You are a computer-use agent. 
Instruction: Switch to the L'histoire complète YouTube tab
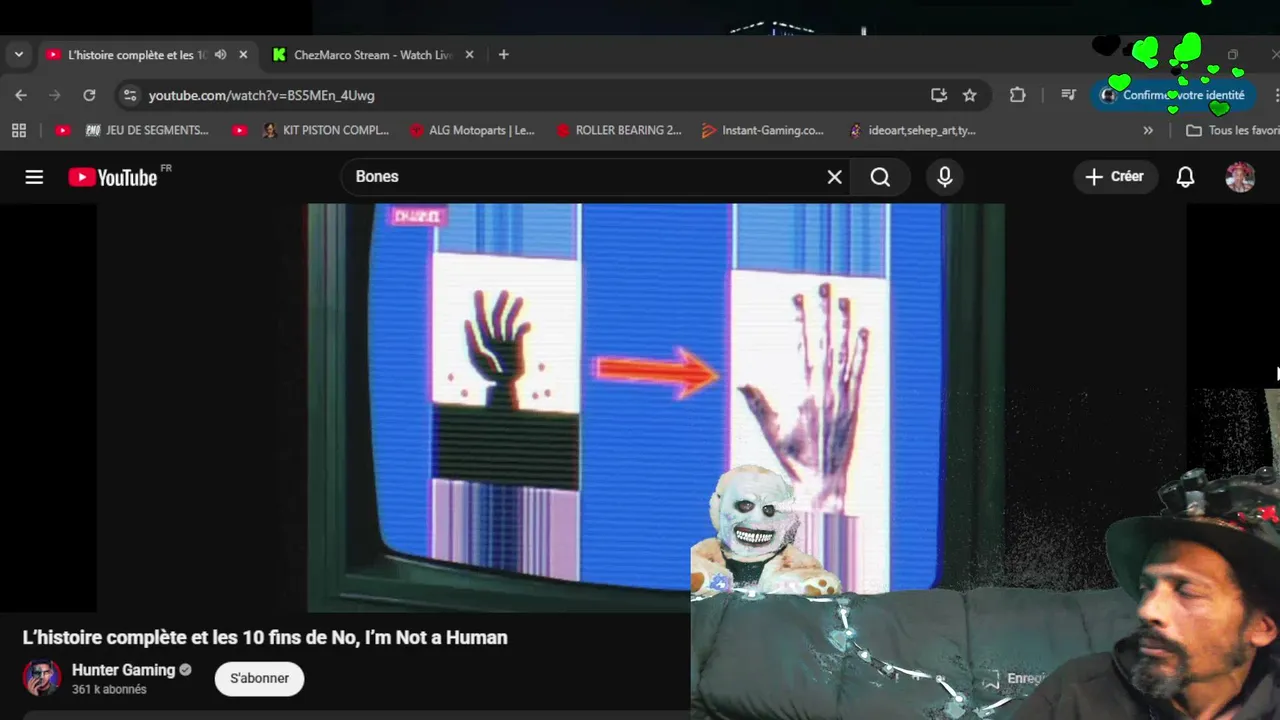pyautogui.click(x=147, y=55)
